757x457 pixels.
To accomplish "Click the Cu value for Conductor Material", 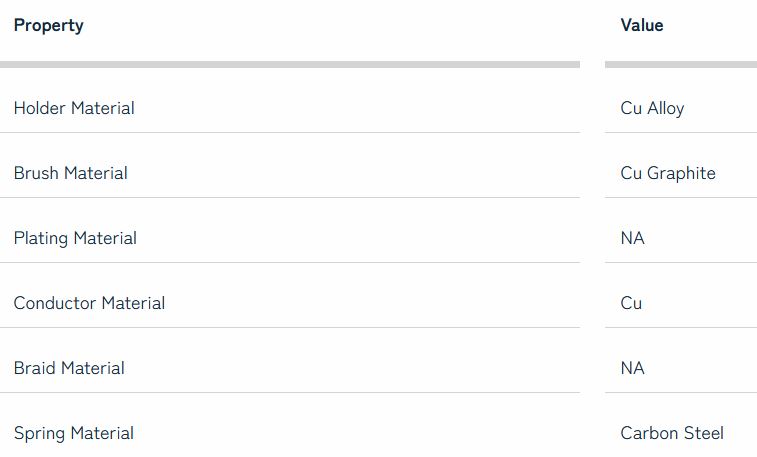I will [x=631, y=303].
